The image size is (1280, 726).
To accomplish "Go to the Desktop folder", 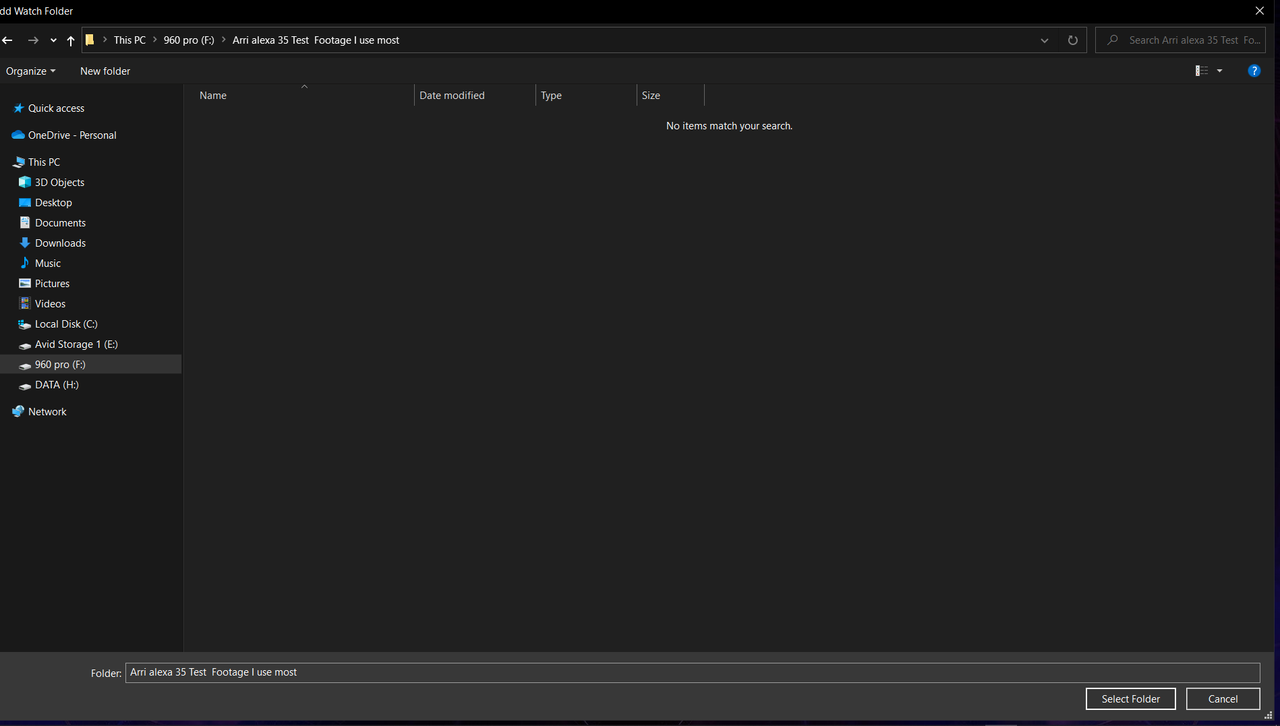I will [53, 202].
